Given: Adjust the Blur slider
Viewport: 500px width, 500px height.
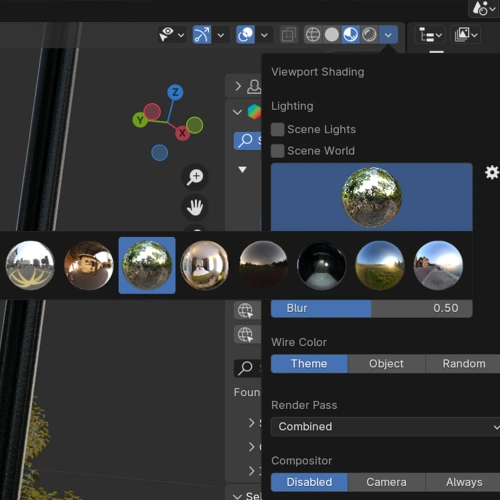Looking at the screenshot, I should click(x=372, y=308).
